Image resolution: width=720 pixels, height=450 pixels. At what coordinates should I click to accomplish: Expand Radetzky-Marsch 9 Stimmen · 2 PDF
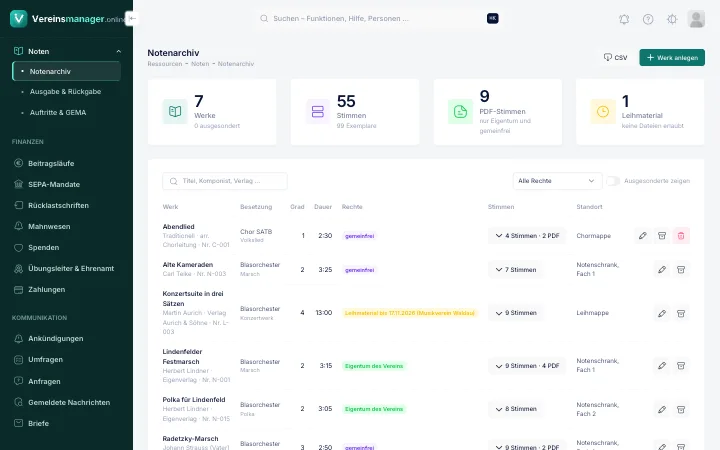click(x=527, y=447)
